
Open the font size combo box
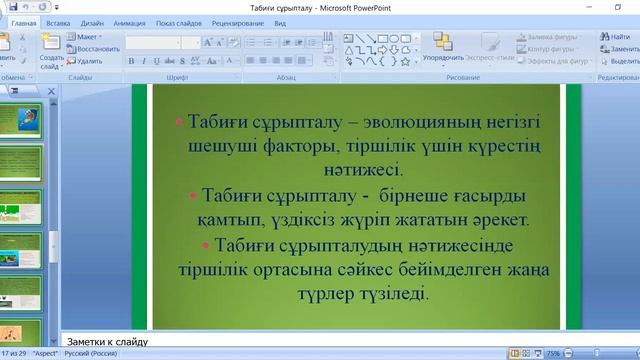tap(191, 42)
